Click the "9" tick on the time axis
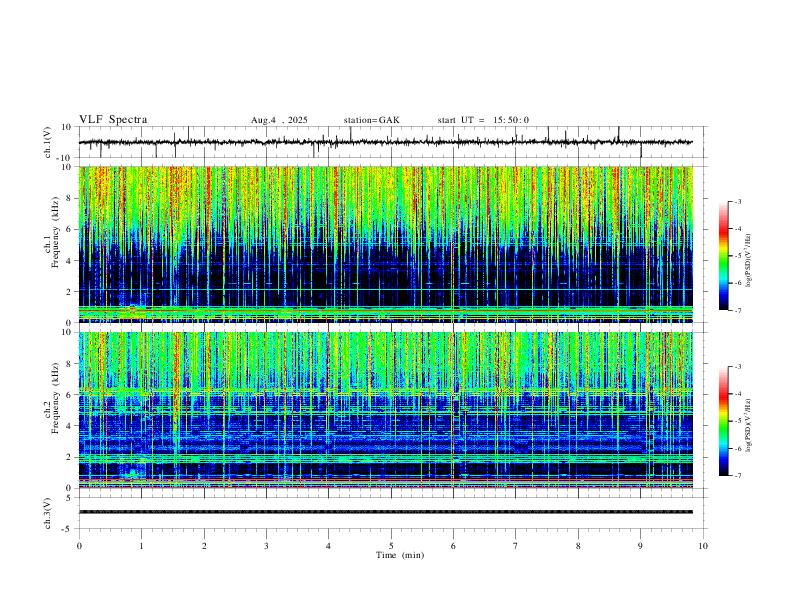Viewport: 792px width, 612px height. [x=640, y=546]
